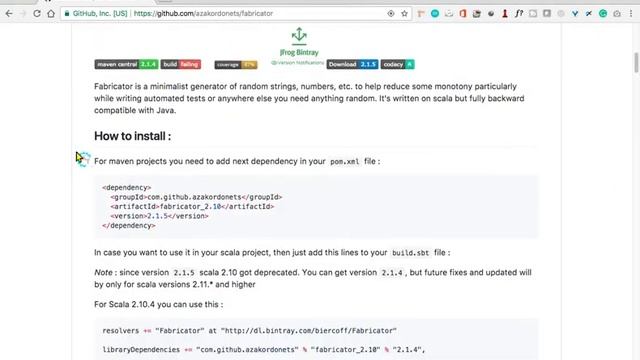This screenshot has width=640, height=360.
Task: Click the resolvers line in sbt snippet
Action: click(249, 331)
